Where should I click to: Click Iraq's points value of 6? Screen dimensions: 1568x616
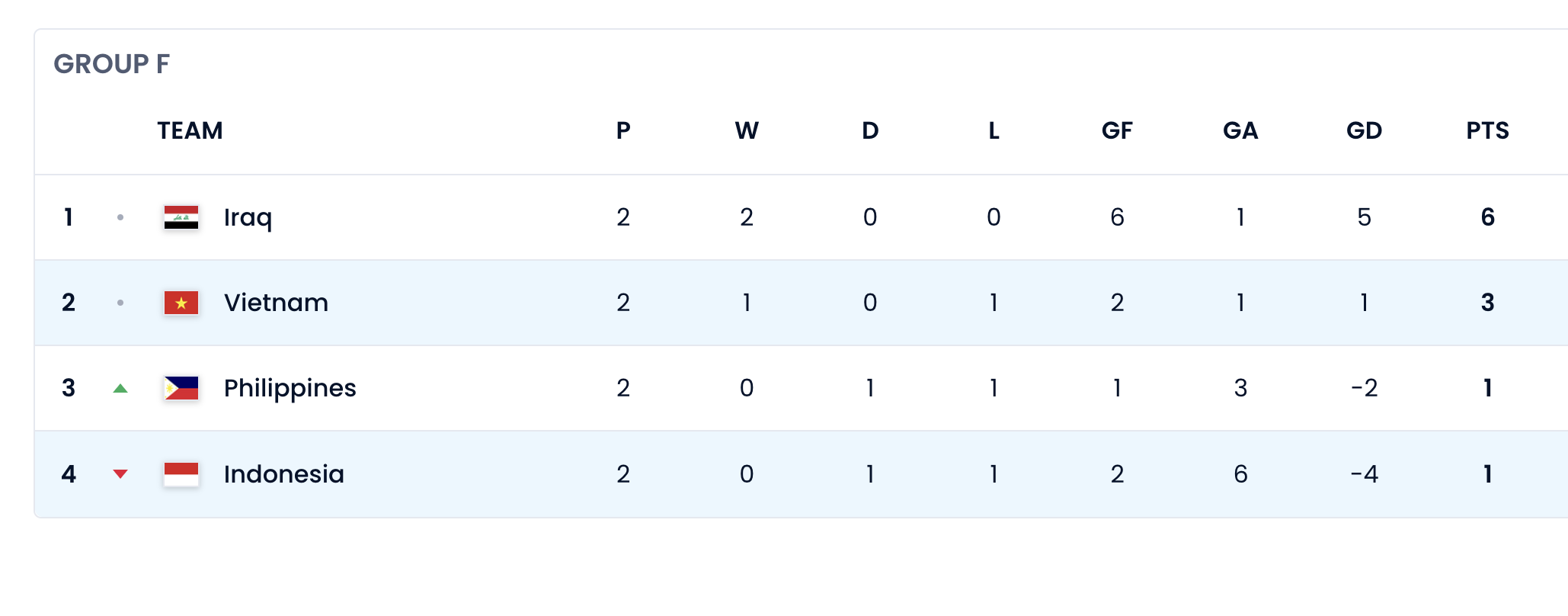[1487, 217]
